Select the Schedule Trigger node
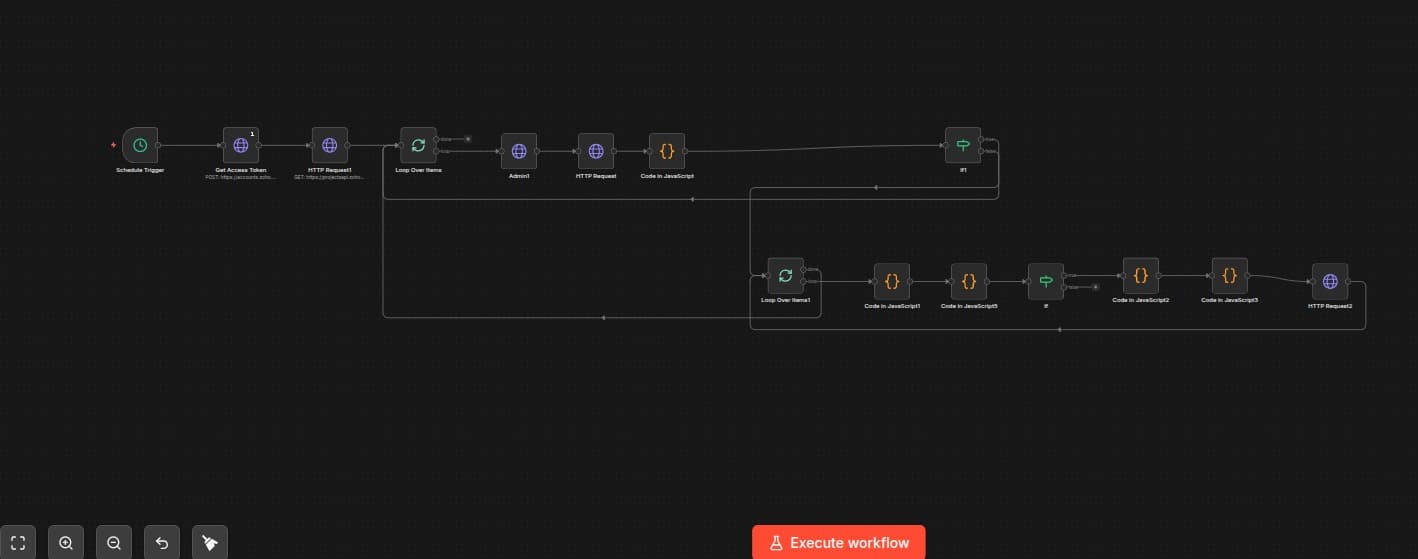1418x559 pixels. tap(140, 146)
